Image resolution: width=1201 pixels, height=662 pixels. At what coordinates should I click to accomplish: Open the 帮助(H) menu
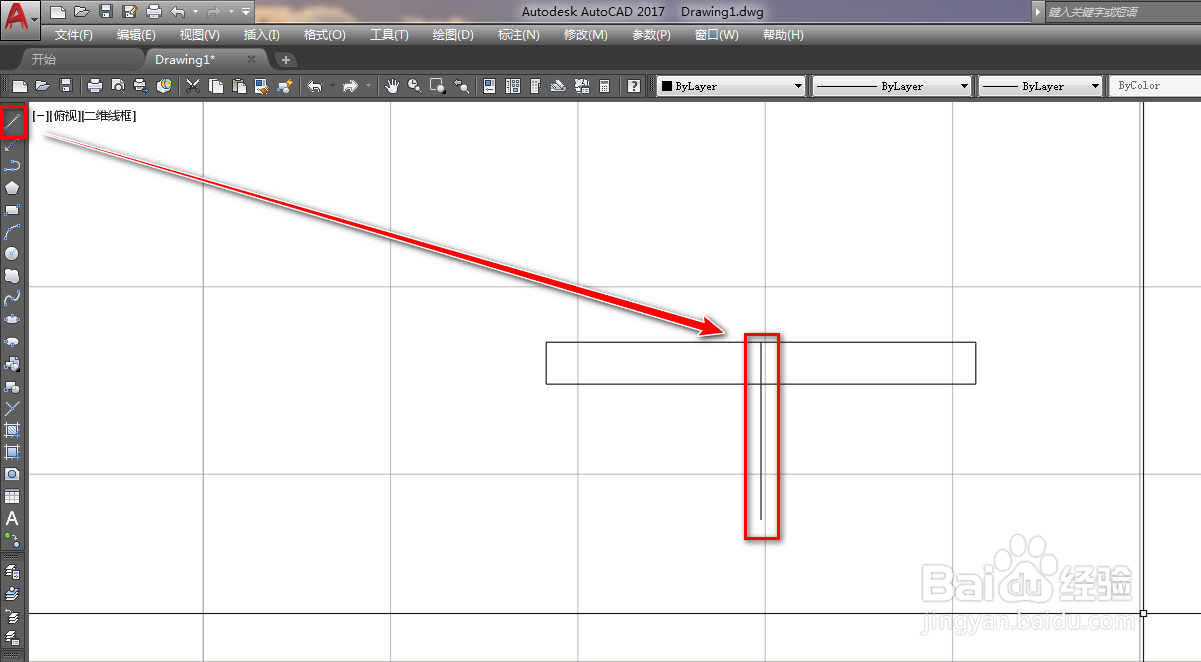(783, 35)
